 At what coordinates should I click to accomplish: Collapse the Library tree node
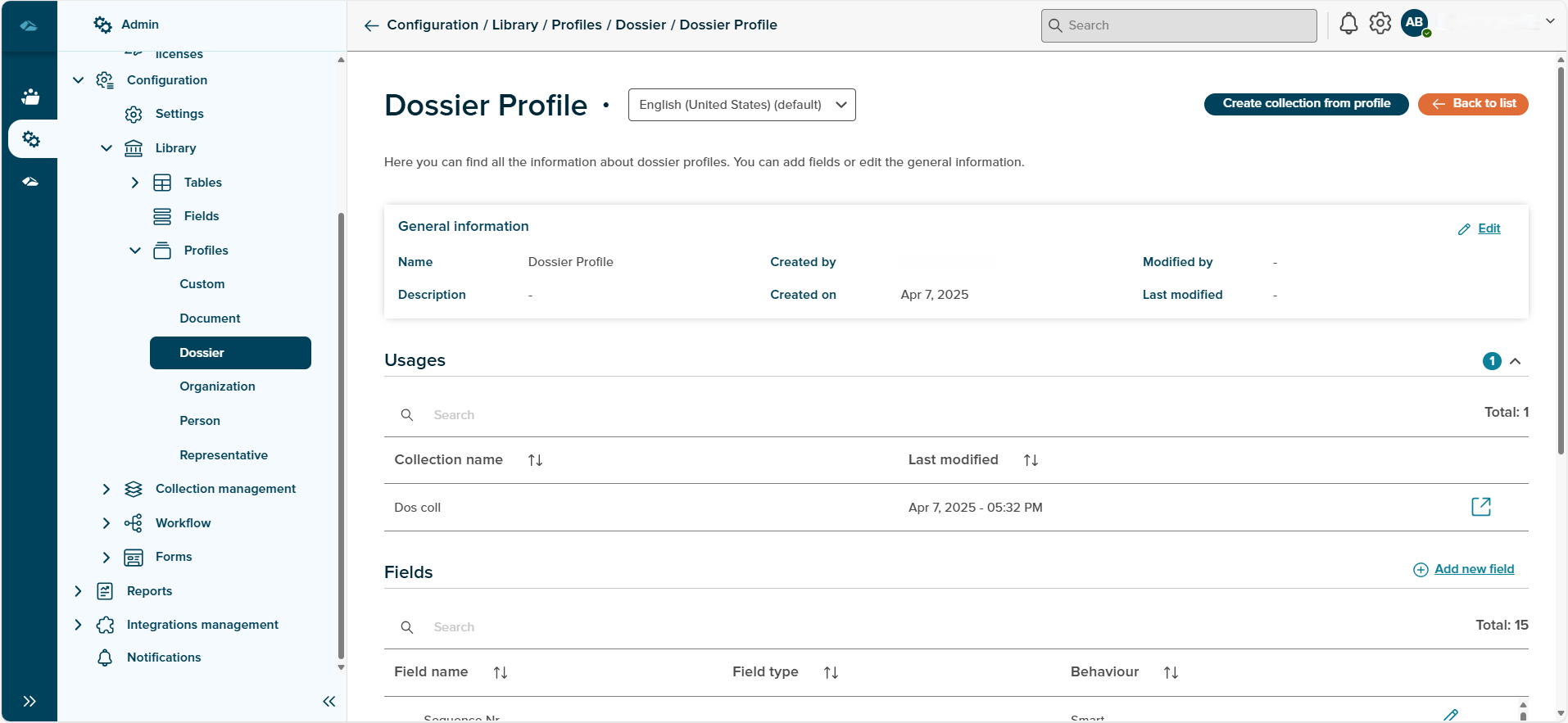pyautogui.click(x=106, y=148)
